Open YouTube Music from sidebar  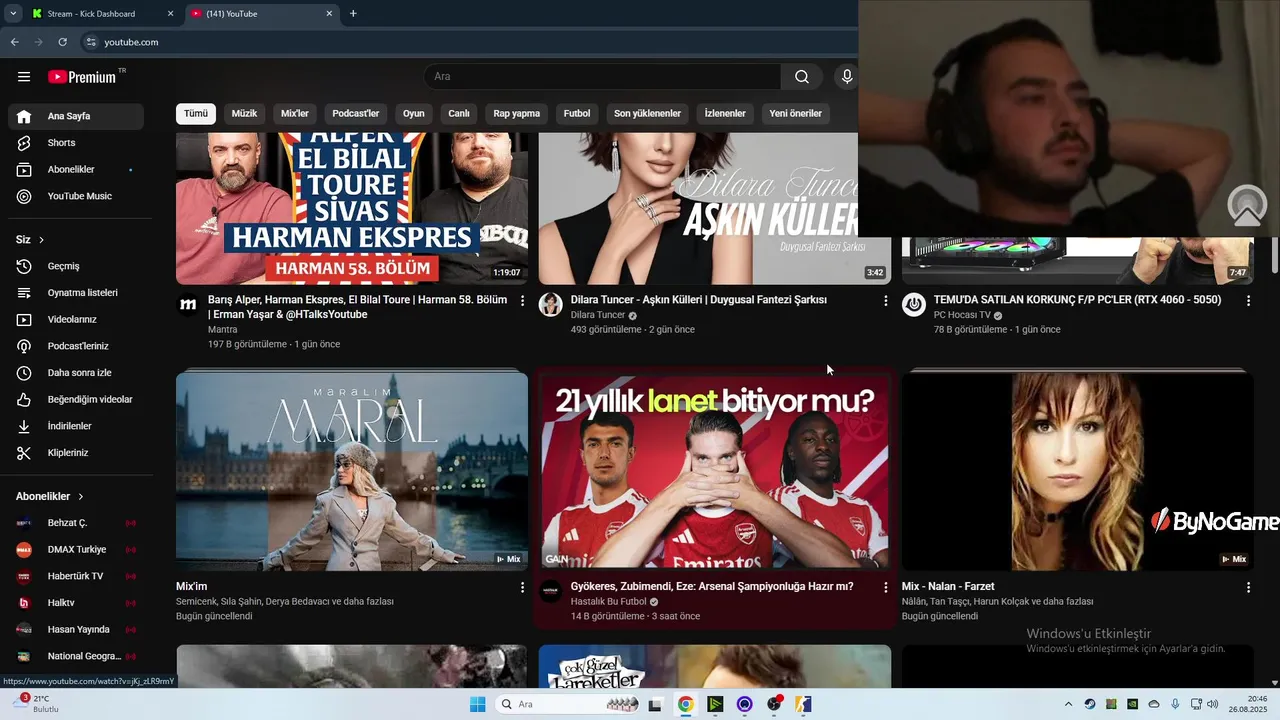pos(76,196)
